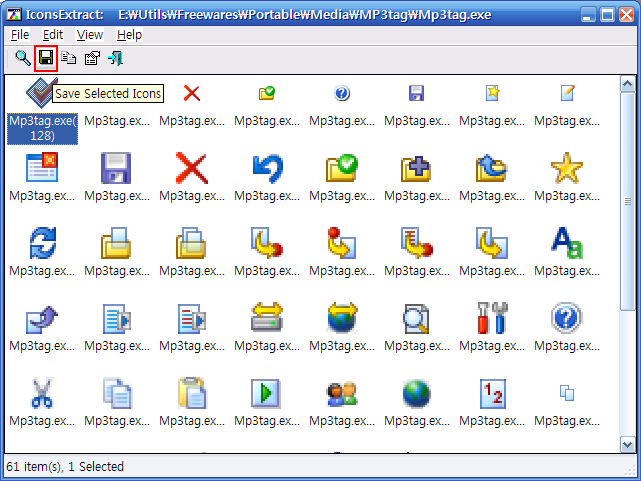The width and height of the screenshot is (641, 481).
Task: Select the clipboard paste icon
Action: coord(192,393)
